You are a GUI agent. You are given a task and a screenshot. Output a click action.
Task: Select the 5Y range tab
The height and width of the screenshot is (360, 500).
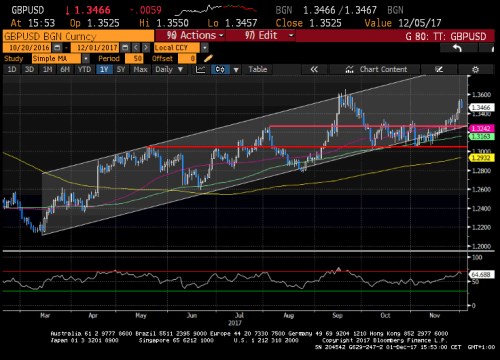(x=121, y=69)
